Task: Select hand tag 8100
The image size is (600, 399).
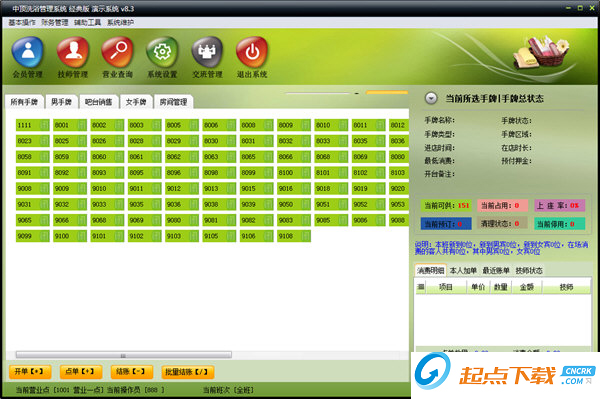Action: click(294, 173)
